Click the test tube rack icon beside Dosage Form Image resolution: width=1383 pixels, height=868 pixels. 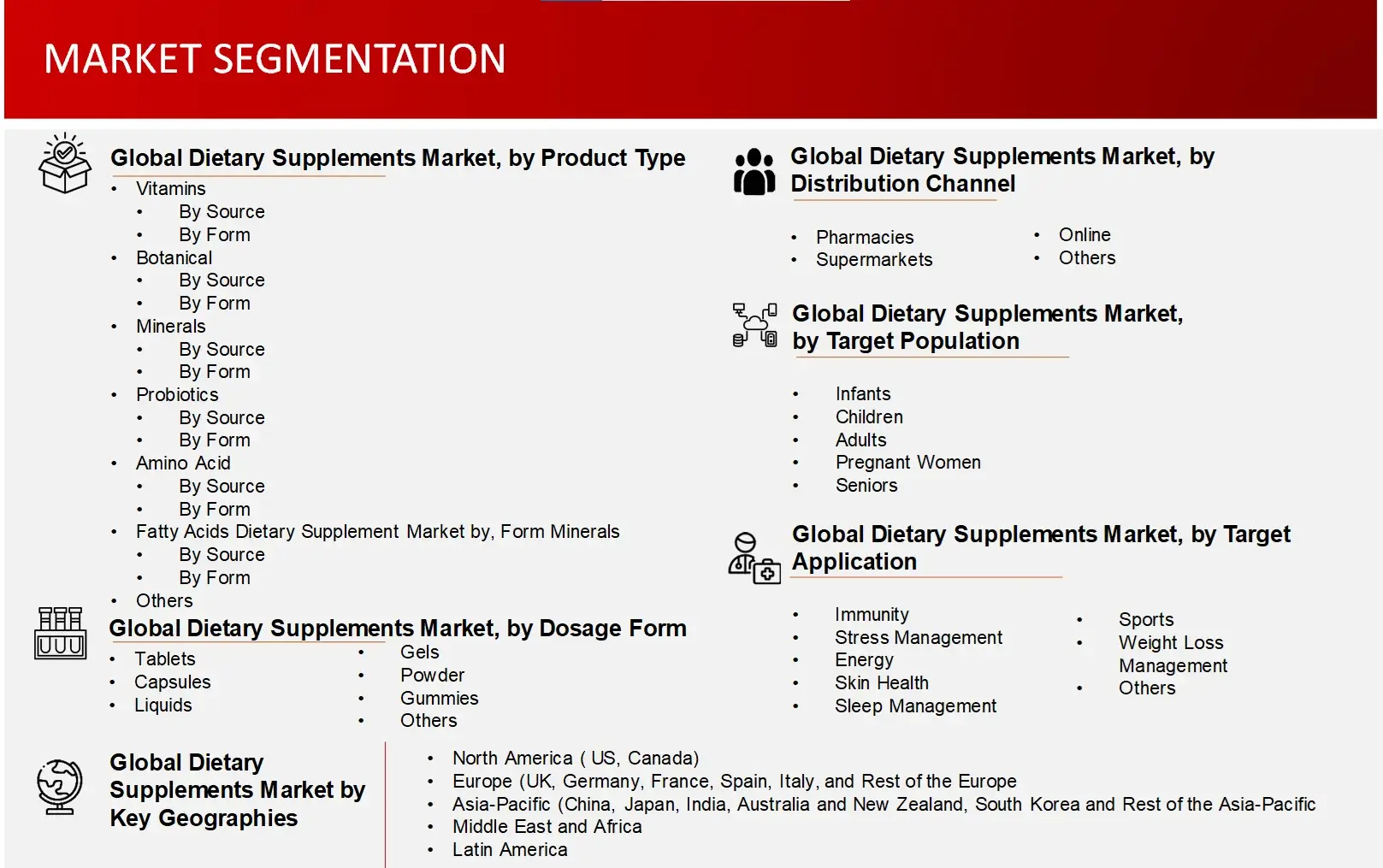click(61, 633)
